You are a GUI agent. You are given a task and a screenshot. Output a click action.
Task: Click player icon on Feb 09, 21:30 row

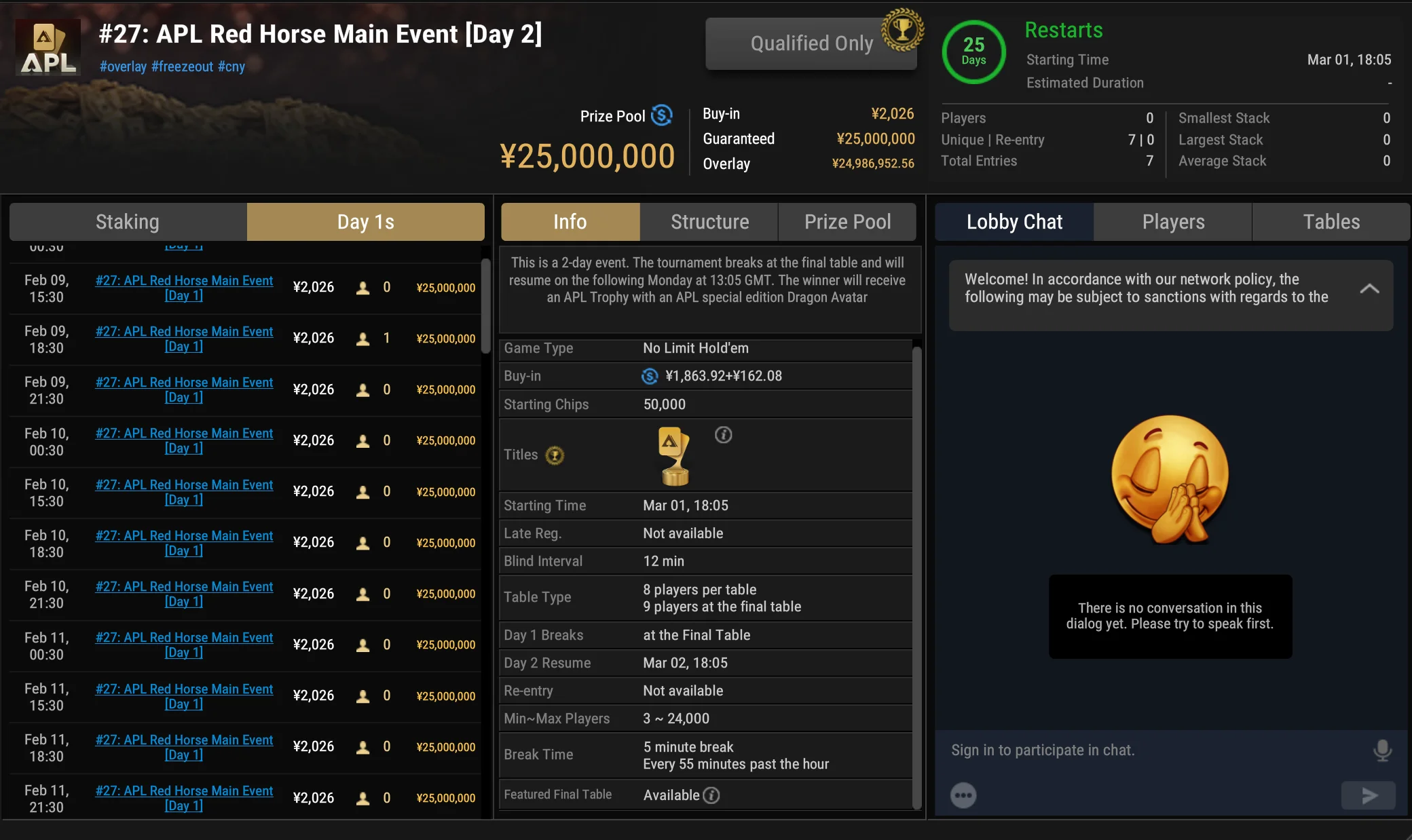coord(363,389)
